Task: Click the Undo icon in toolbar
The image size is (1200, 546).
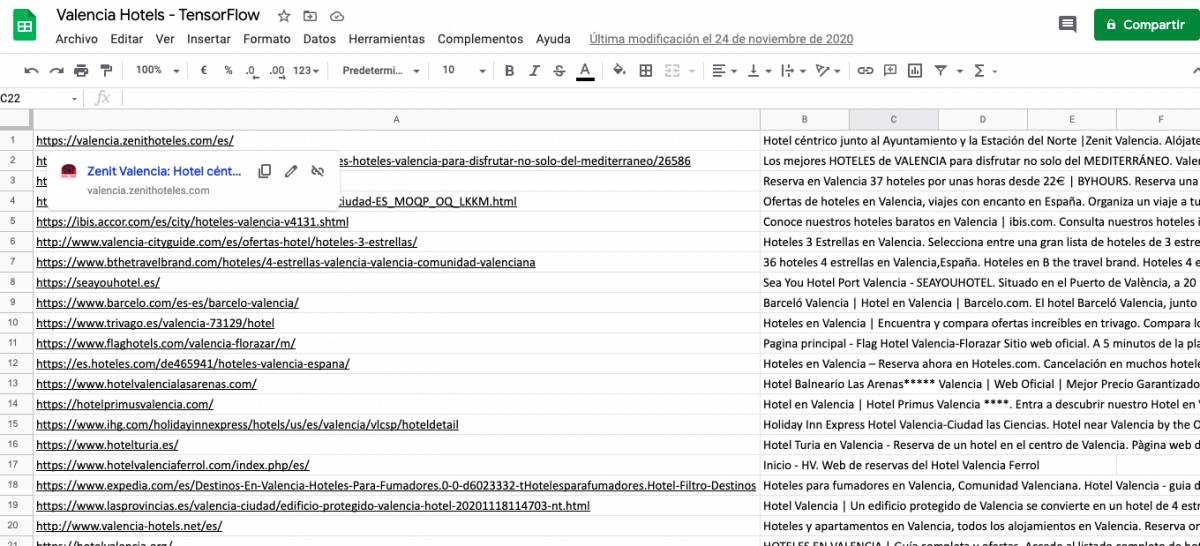Action: [32, 71]
